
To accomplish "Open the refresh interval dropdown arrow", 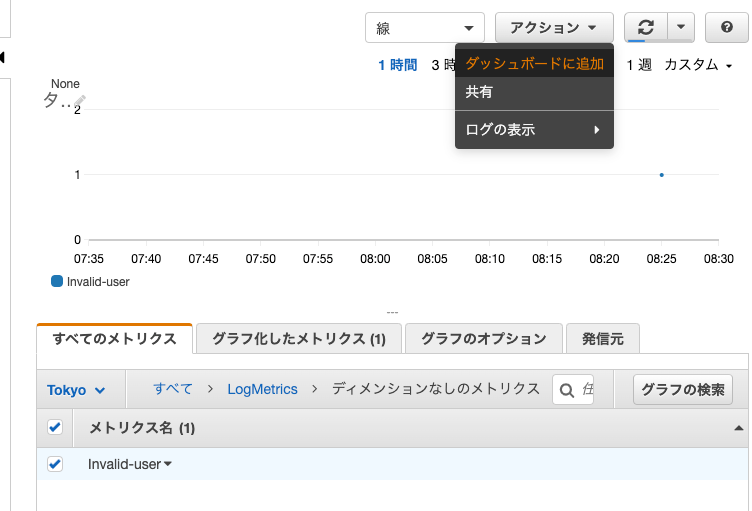I will (681, 27).
